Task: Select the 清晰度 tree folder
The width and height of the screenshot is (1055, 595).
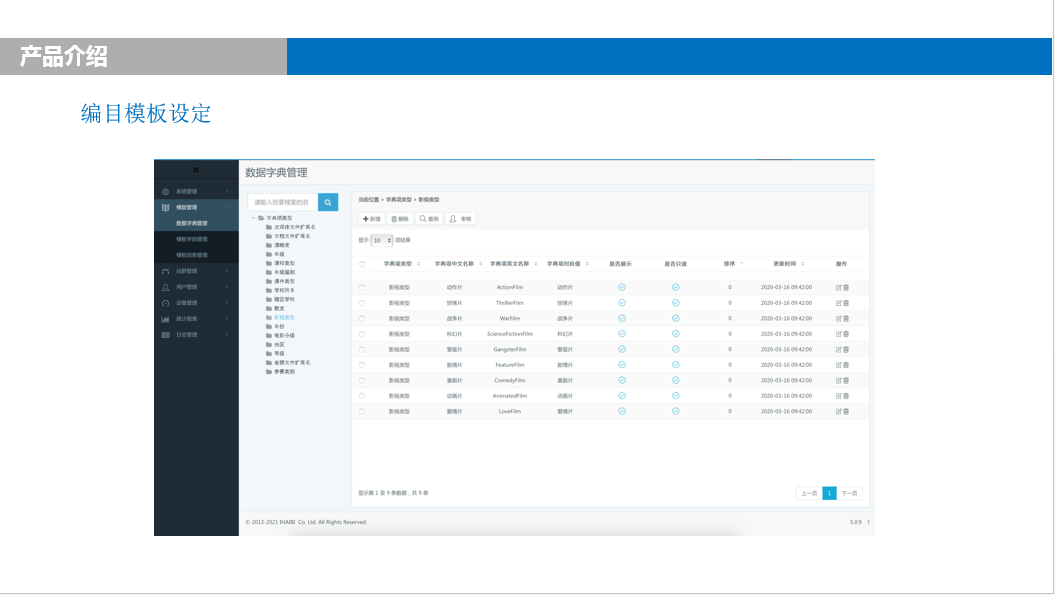Action: tap(278, 246)
